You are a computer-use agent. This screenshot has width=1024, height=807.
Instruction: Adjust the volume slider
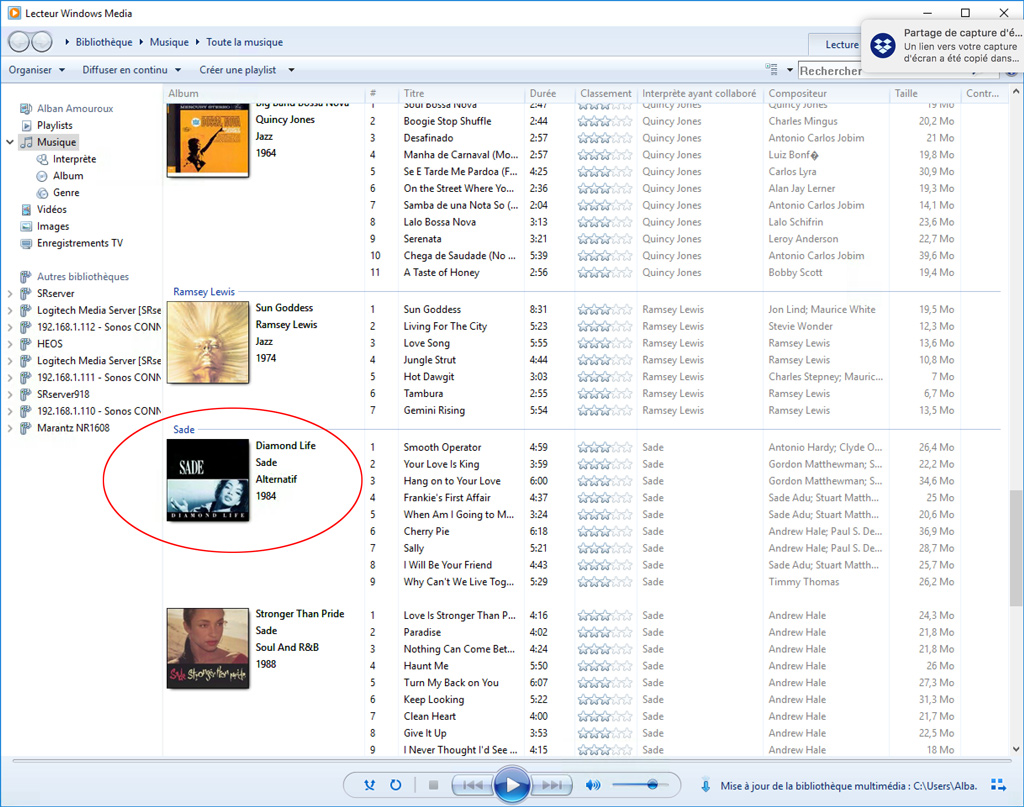640,785
